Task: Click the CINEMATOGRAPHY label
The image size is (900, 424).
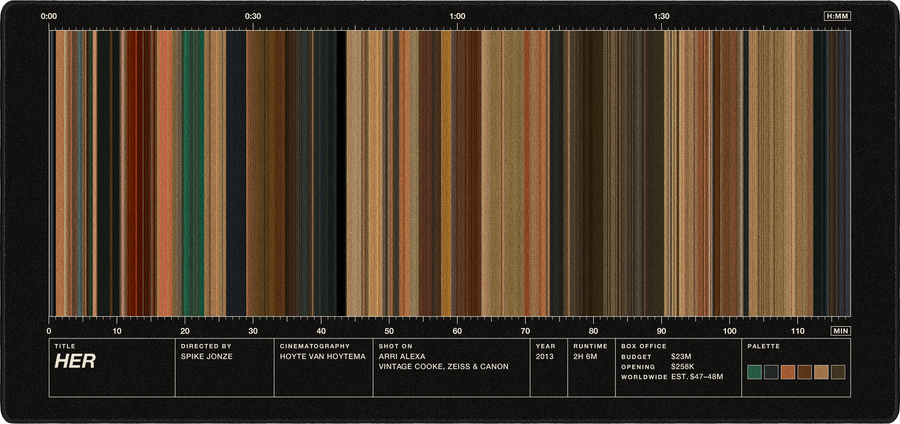Action: pyautogui.click(x=315, y=347)
